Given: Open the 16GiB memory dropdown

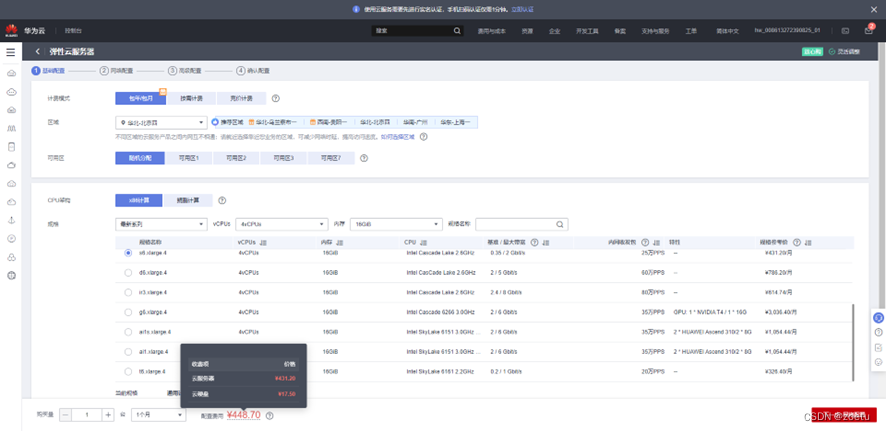Looking at the screenshot, I should [x=396, y=224].
